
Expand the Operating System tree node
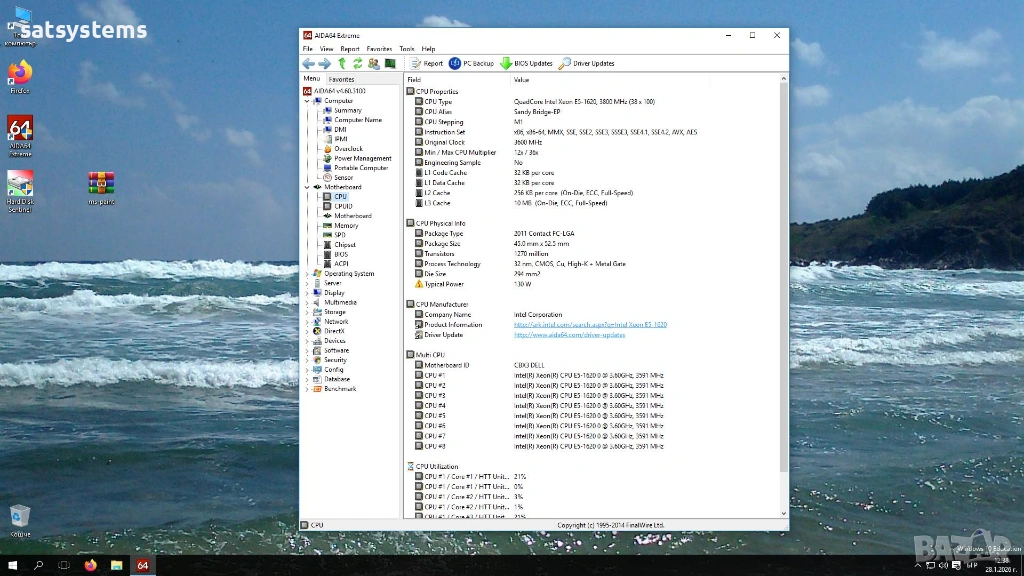pos(307,273)
